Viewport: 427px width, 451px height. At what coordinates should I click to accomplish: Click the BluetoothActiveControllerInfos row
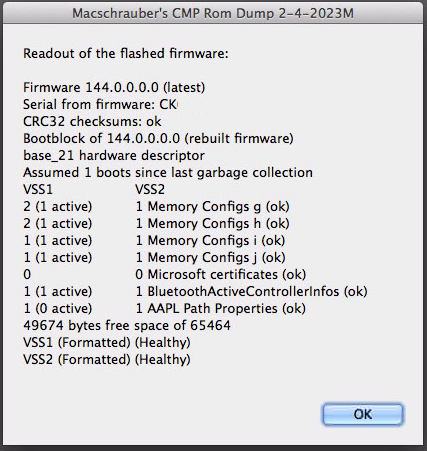[x=195, y=292]
